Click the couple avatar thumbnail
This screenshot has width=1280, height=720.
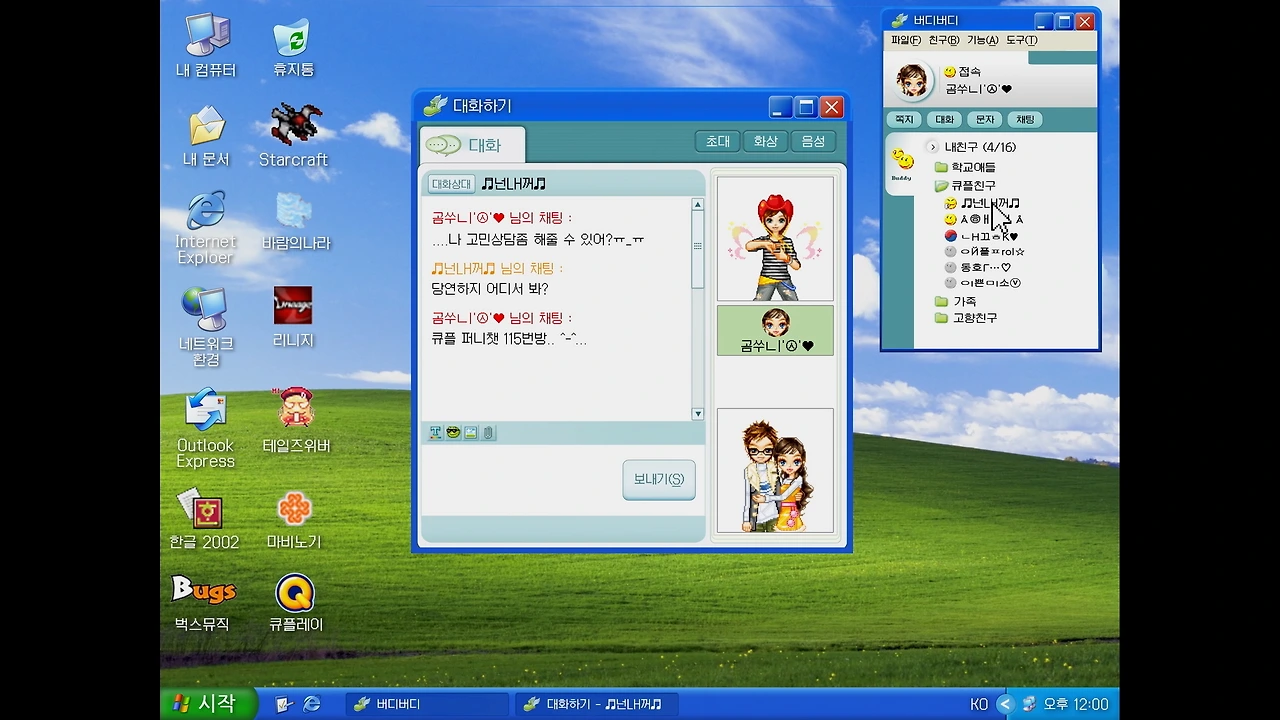(775, 470)
